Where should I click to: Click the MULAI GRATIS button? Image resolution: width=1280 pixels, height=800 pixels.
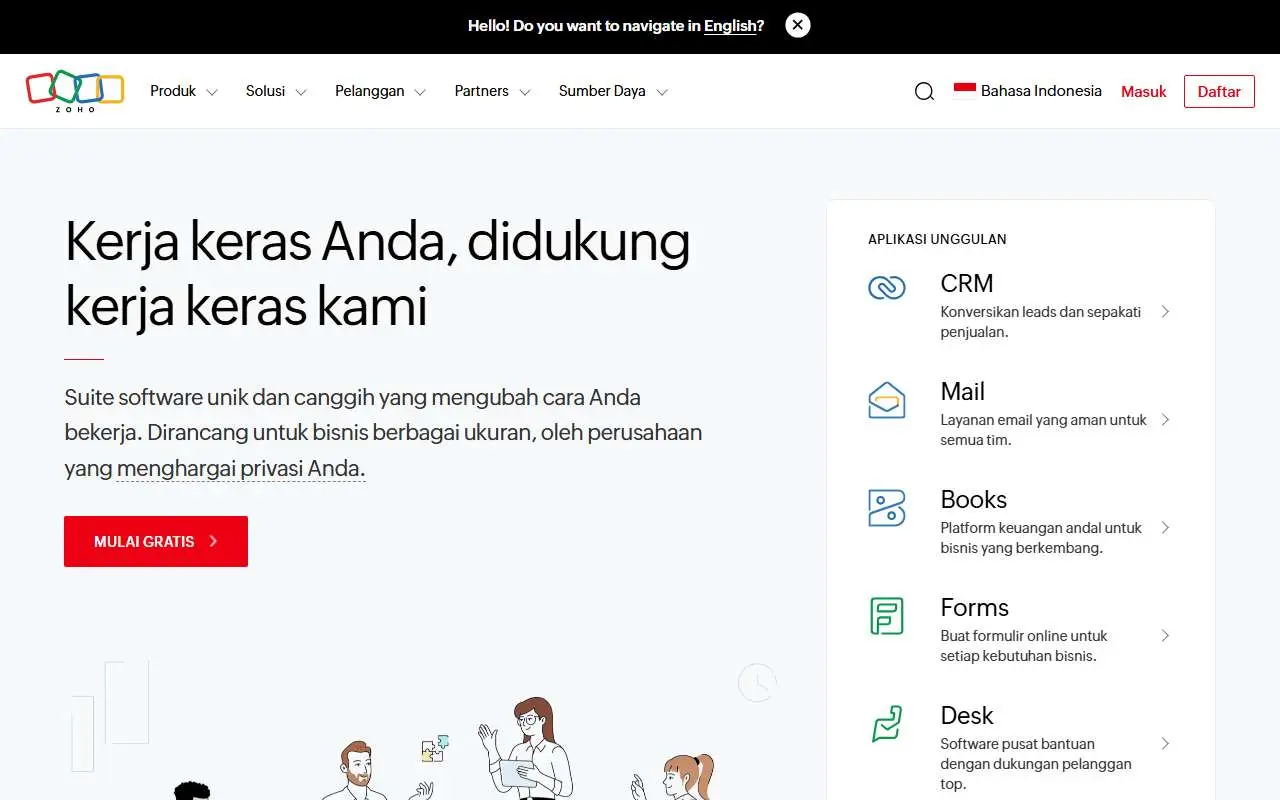(x=156, y=541)
